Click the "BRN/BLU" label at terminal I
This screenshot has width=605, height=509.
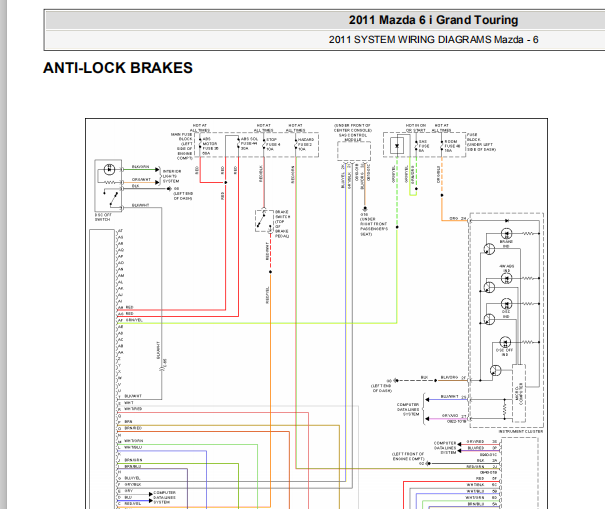tap(133, 467)
